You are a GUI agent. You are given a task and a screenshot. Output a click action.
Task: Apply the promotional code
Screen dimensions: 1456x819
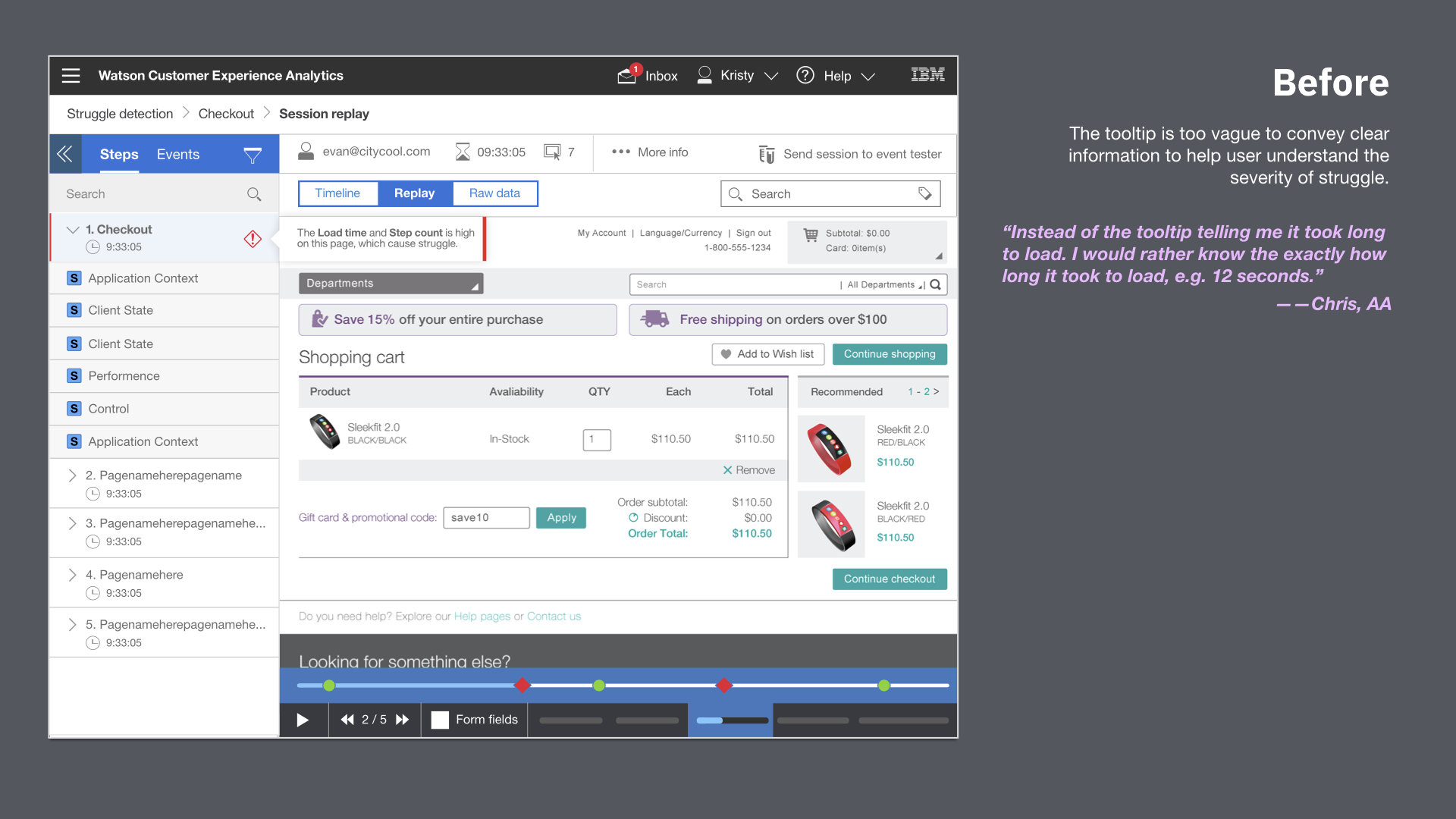[561, 517]
